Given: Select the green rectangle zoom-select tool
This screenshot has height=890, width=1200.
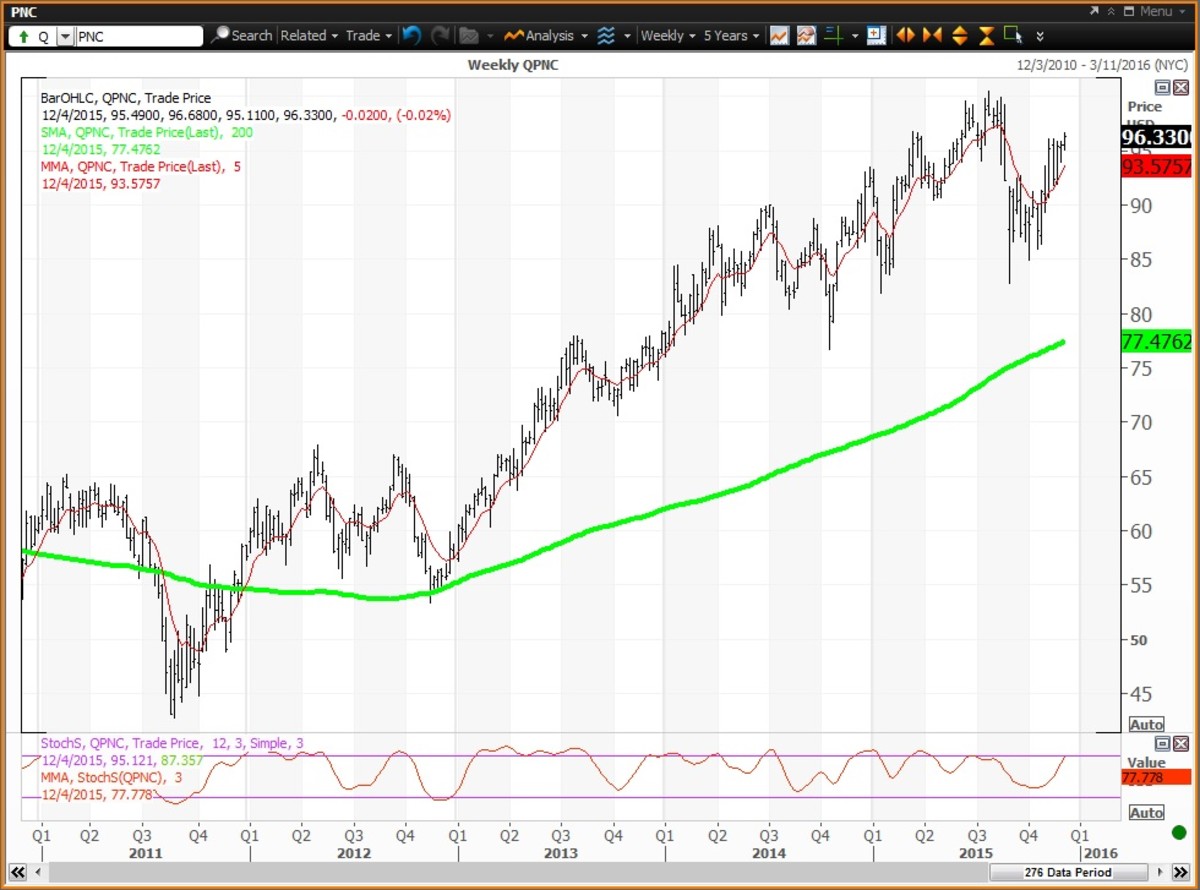Looking at the screenshot, I should 1013,35.
